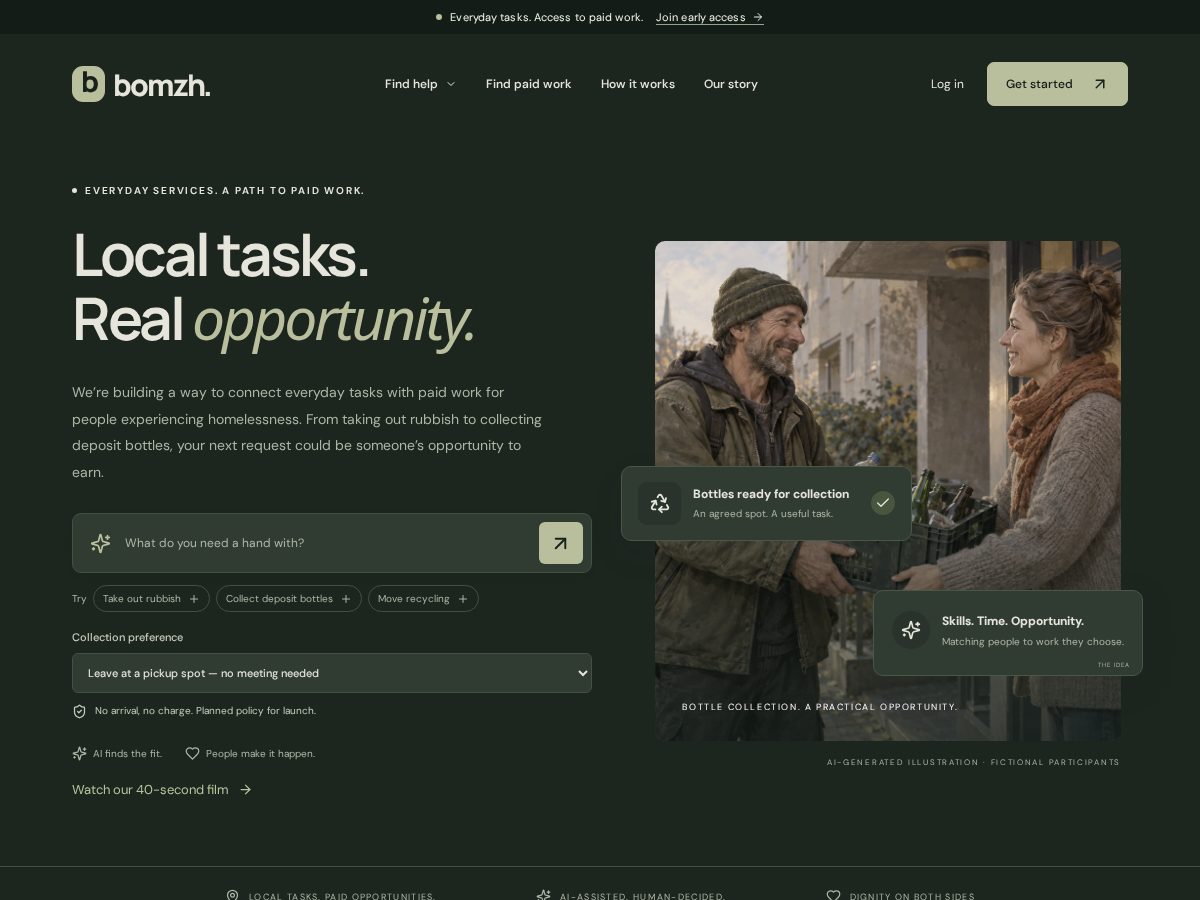Click the 'Find help' menu label
Viewport: 1200px width, 900px height.
coord(411,84)
